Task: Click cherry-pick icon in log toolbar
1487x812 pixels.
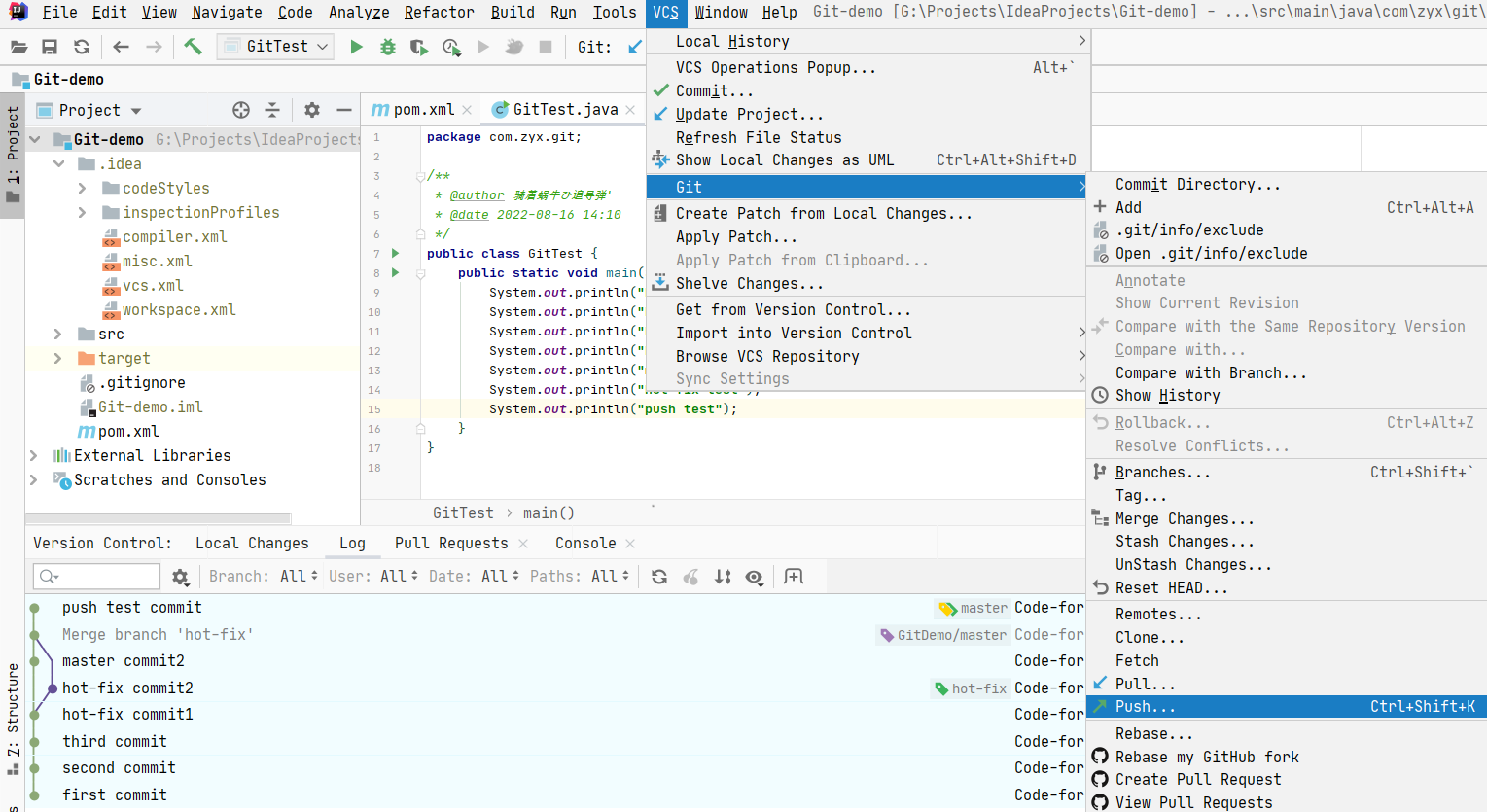Action: [690, 577]
